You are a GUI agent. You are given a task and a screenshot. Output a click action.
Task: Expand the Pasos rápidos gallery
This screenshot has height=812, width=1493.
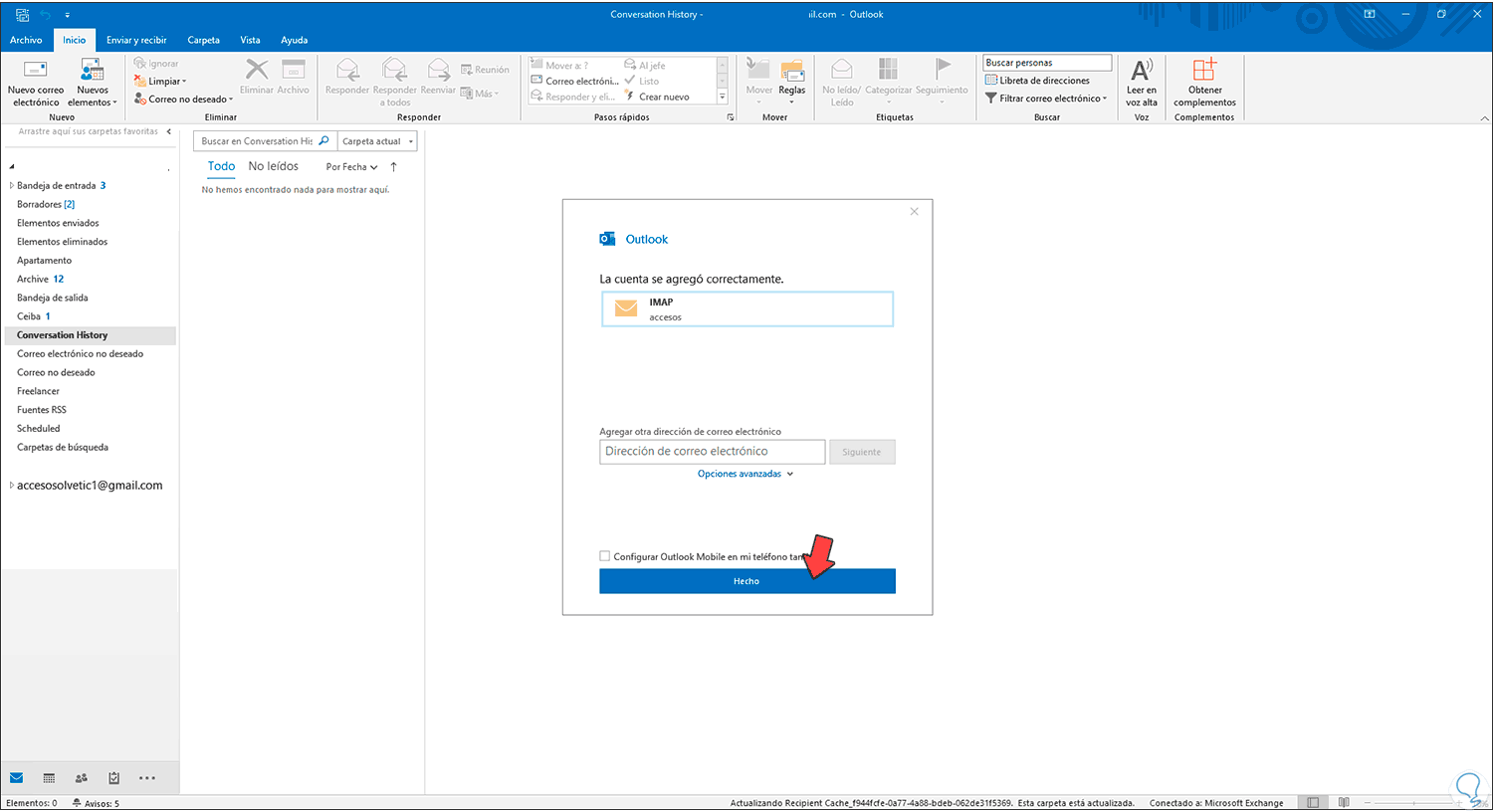723,98
